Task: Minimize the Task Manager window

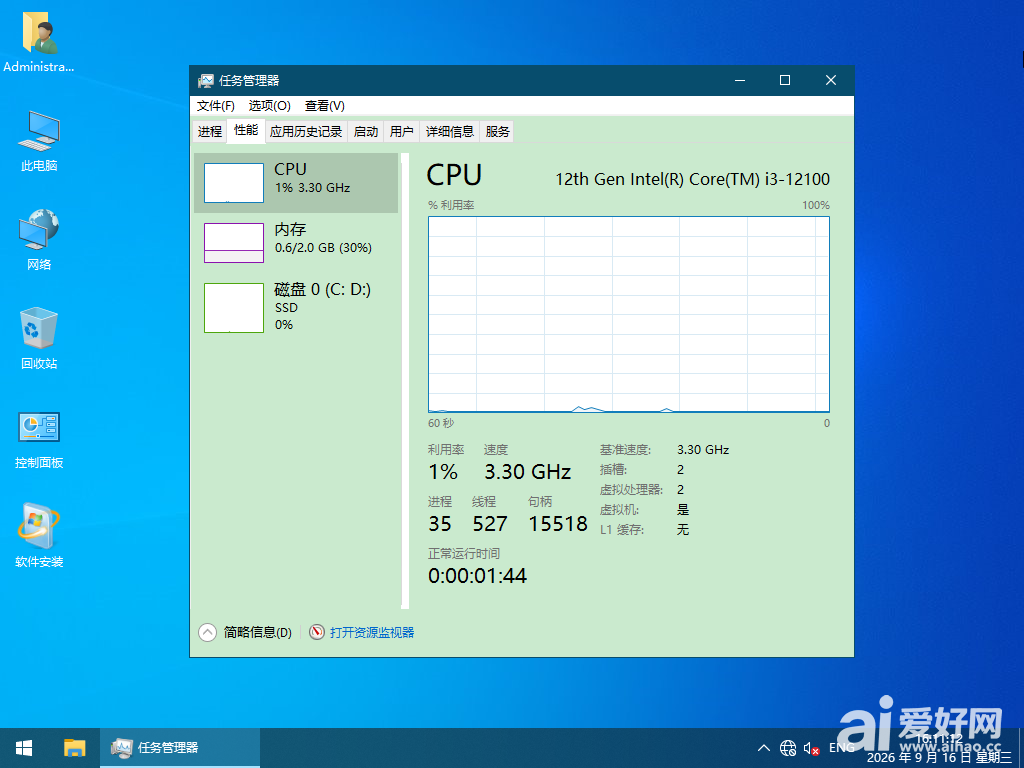Action: point(740,80)
